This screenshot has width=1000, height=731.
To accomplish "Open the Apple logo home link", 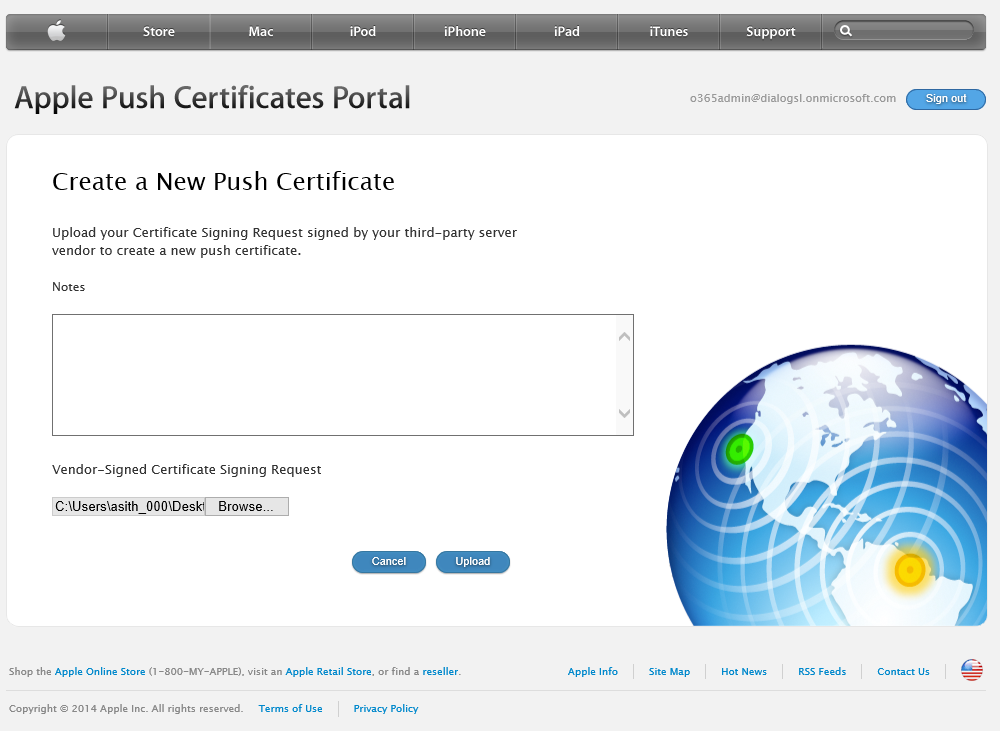I will [x=57, y=31].
